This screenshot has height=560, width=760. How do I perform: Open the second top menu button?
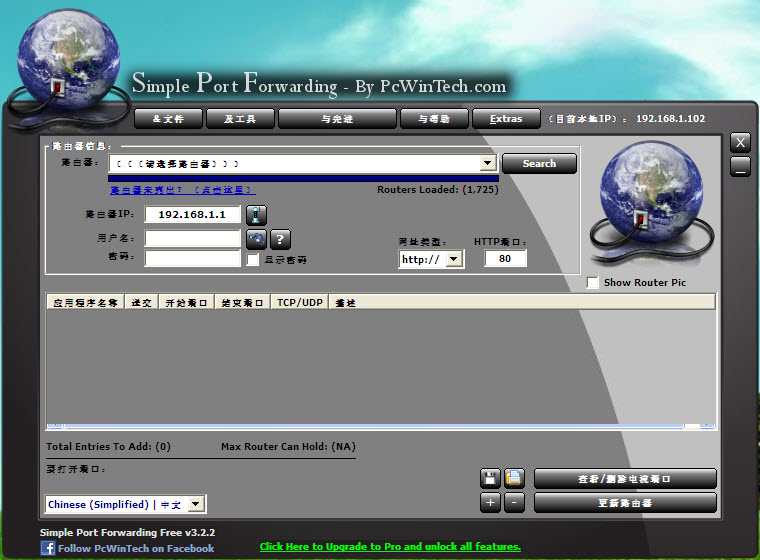tap(240, 119)
